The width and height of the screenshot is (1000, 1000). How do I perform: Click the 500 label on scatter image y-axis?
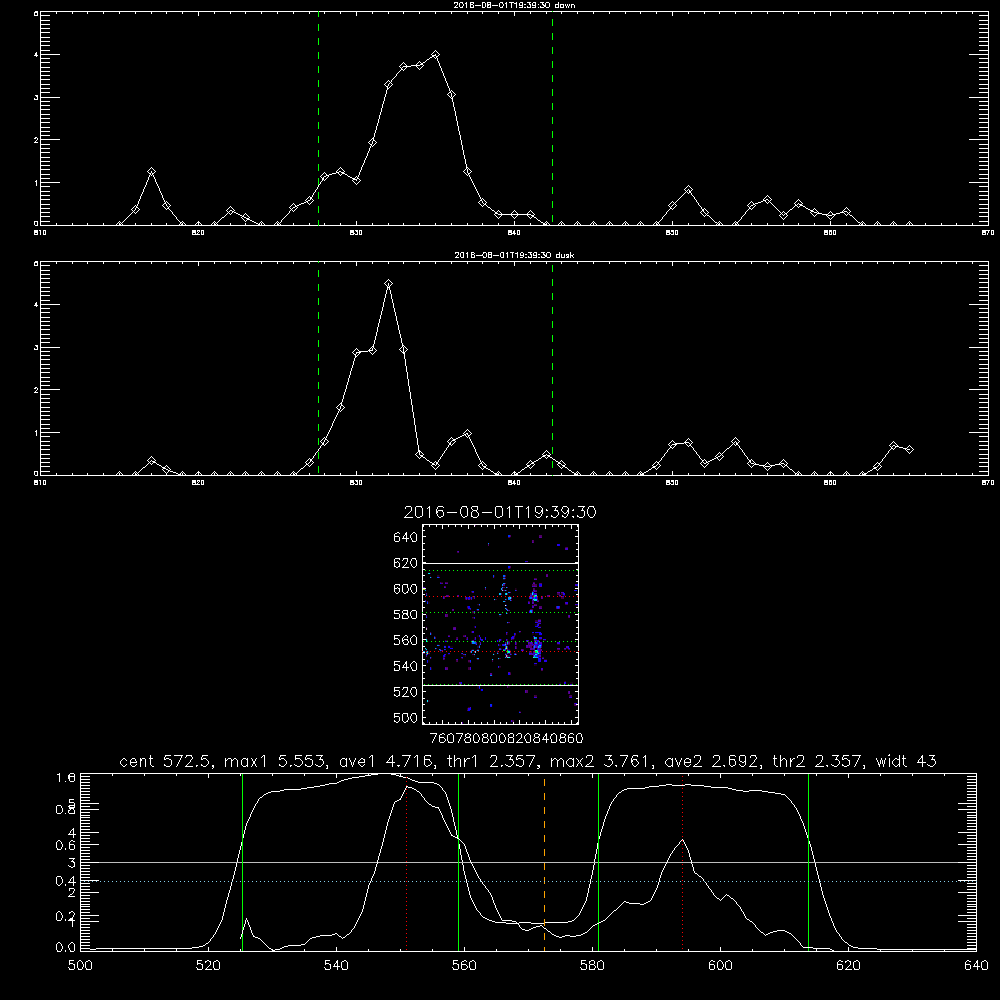(x=406, y=717)
